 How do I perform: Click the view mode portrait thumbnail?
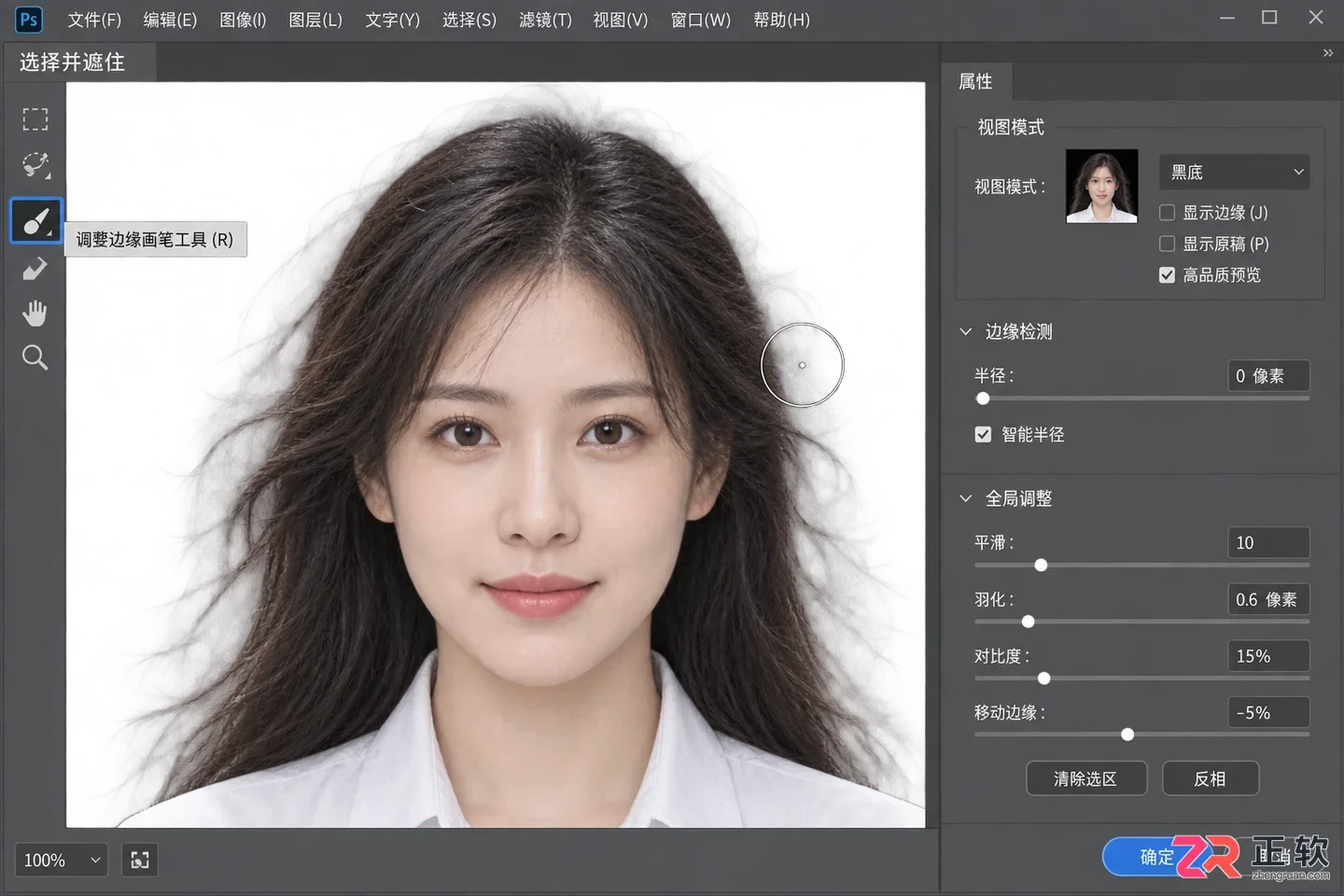tap(1102, 186)
